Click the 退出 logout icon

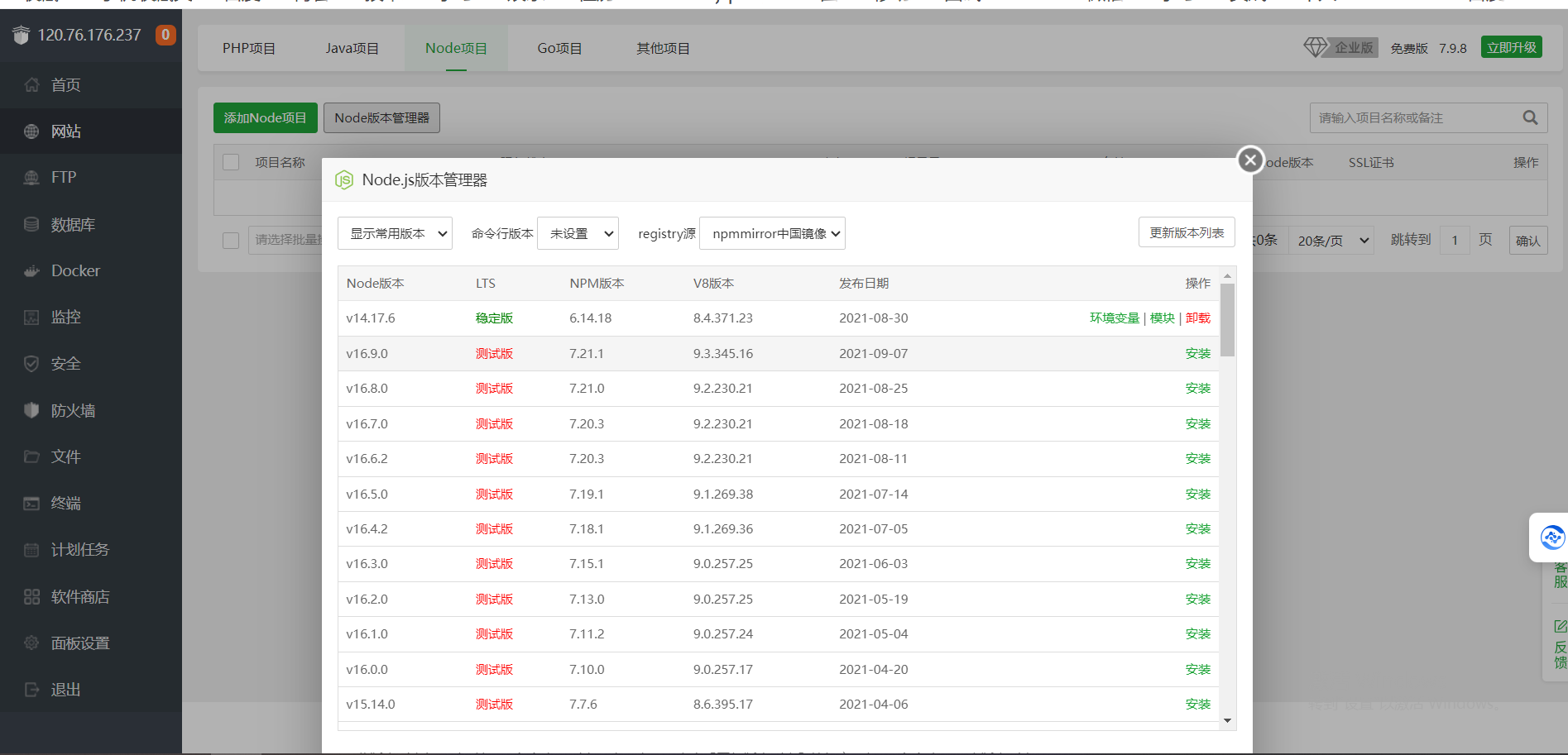[x=31, y=690]
